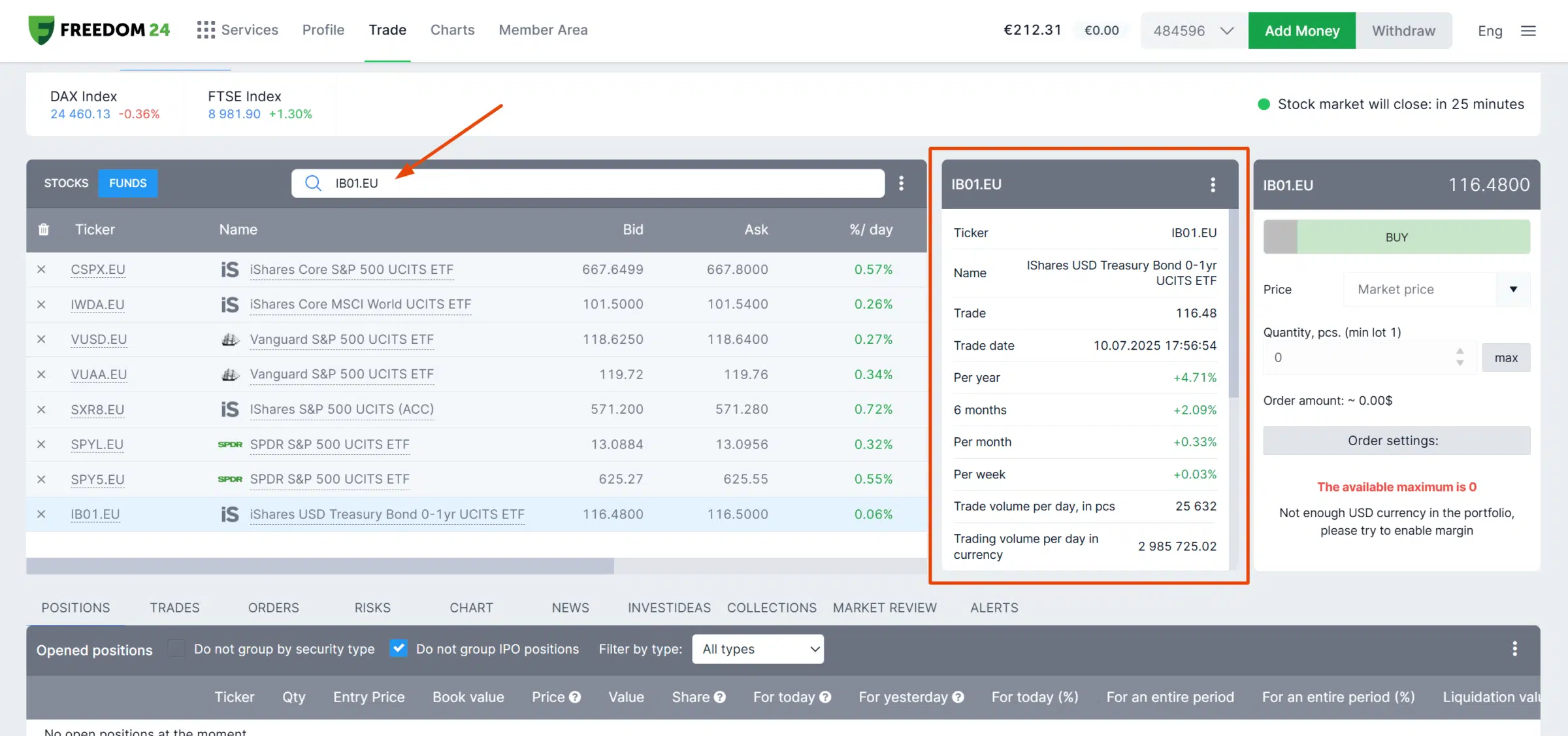Click the Share column help icon

pos(720,697)
